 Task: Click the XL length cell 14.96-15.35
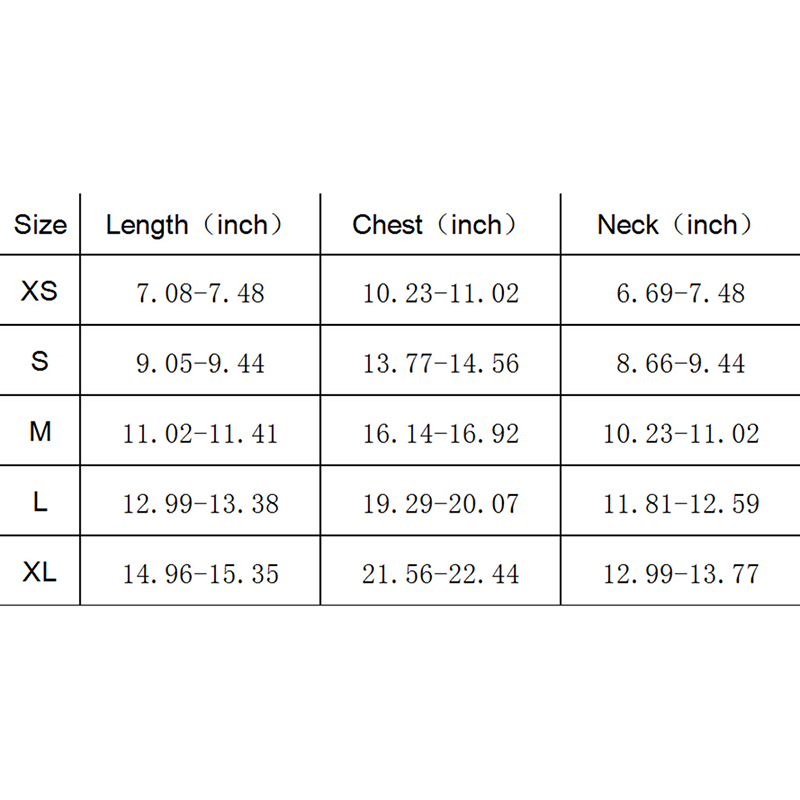pos(200,575)
